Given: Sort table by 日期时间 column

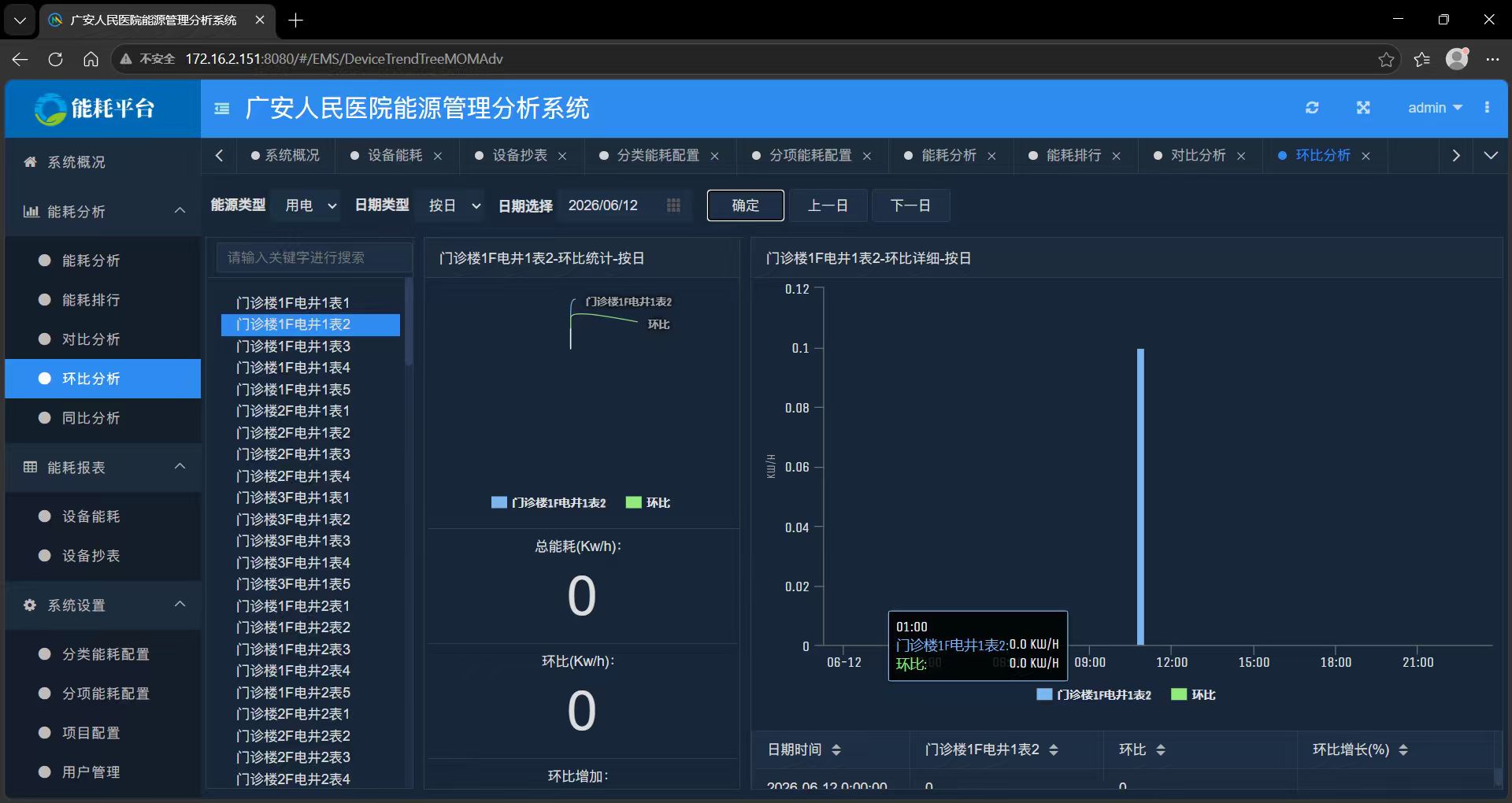Looking at the screenshot, I should tap(836, 750).
